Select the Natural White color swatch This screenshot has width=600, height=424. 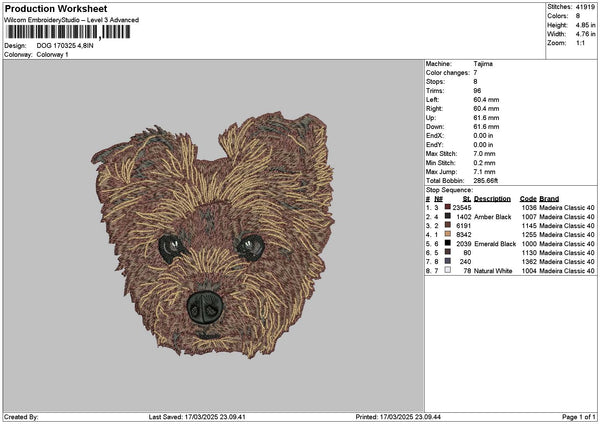click(x=448, y=270)
